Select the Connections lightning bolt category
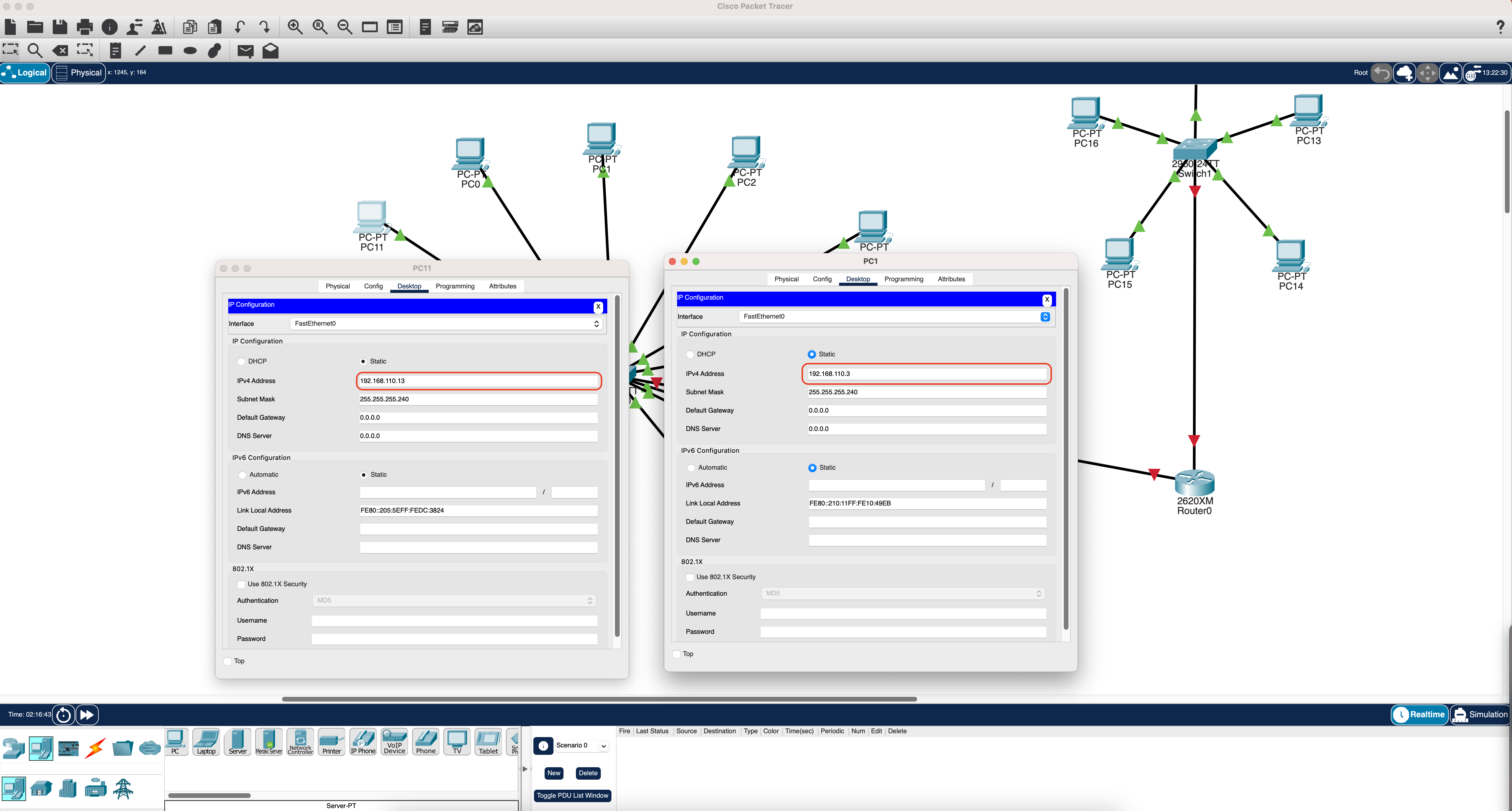 (95, 748)
